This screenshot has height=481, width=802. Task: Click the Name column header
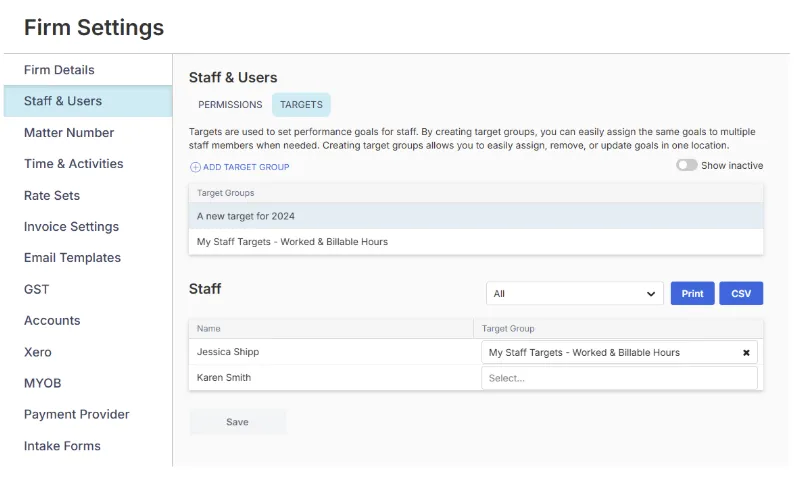pyautogui.click(x=331, y=329)
